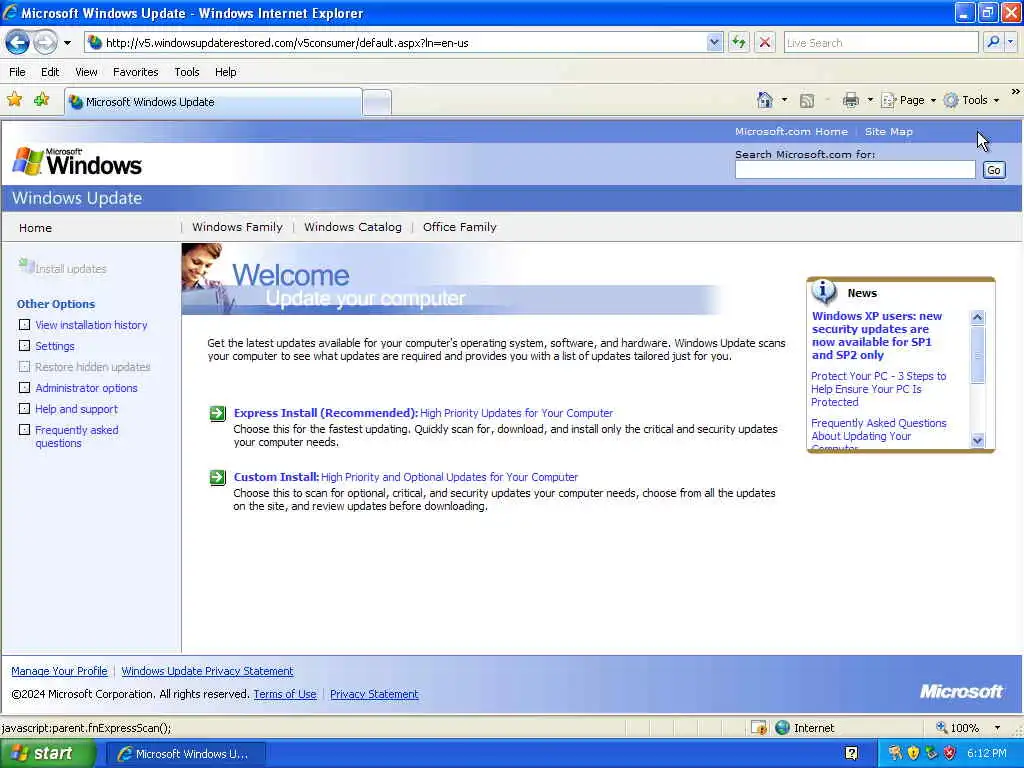Open a new blank tab
The image size is (1024, 768).
click(x=377, y=103)
